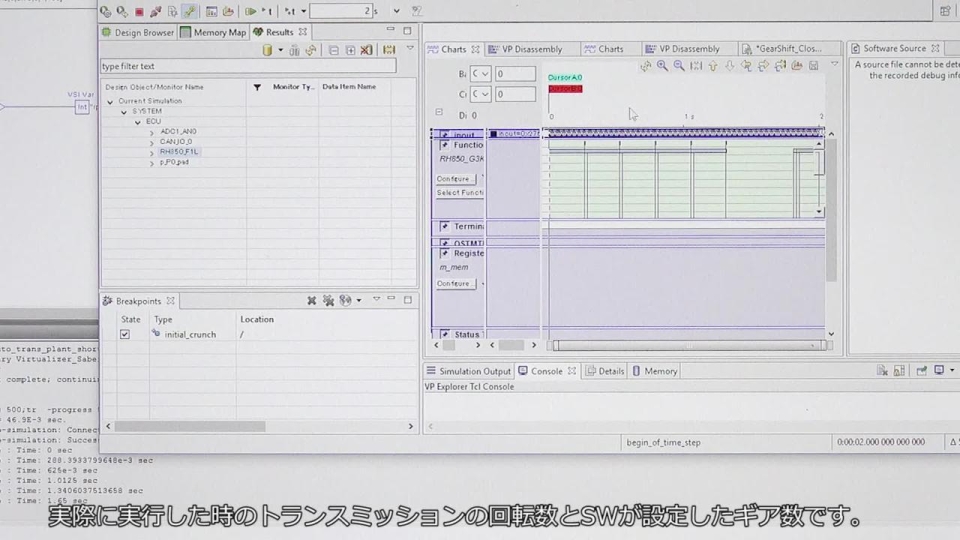Open the Results panel view menu triangle
960x540 pixels.
(x=410, y=49)
